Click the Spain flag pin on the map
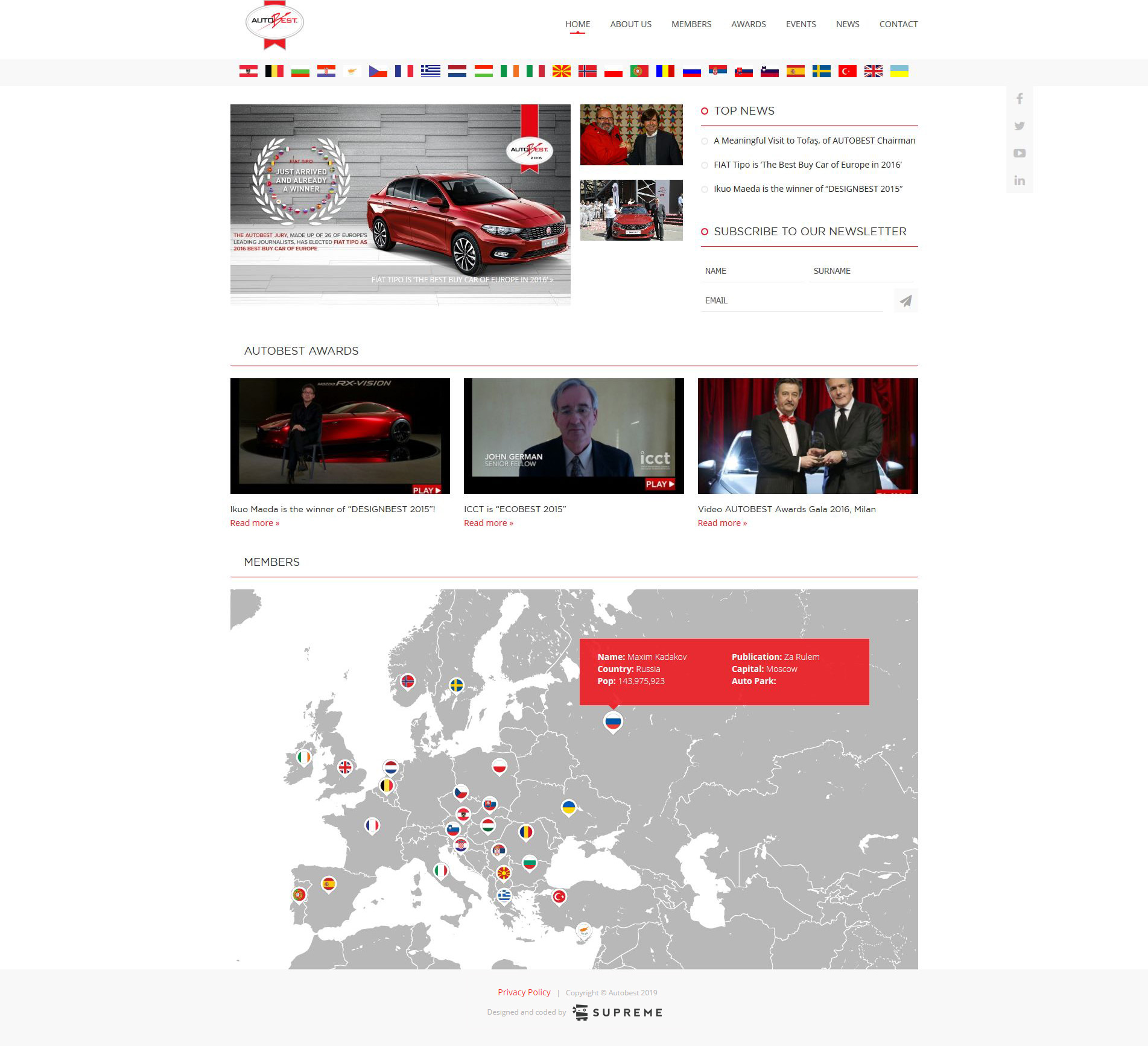The image size is (1148, 1046). click(x=329, y=885)
